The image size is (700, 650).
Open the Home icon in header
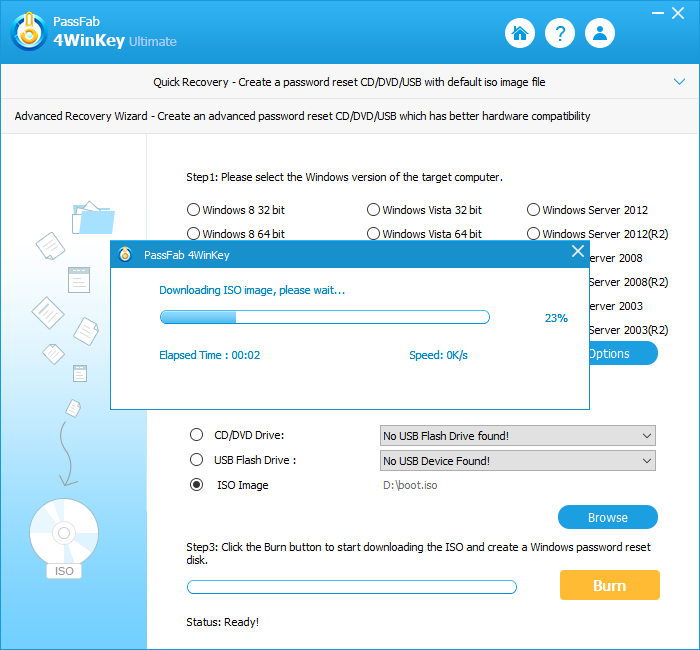(520, 33)
